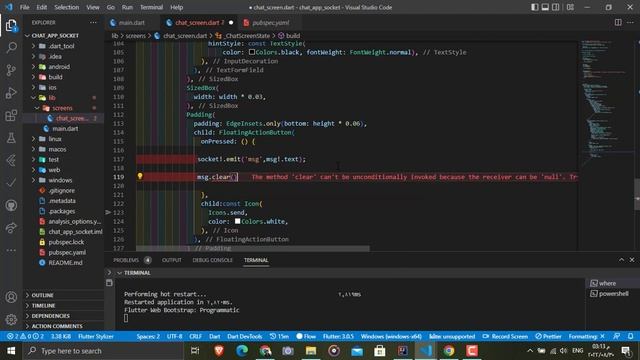Open Dart DevTools from status bar
Viewport: 640px width, 360px height.
[244, 336]
